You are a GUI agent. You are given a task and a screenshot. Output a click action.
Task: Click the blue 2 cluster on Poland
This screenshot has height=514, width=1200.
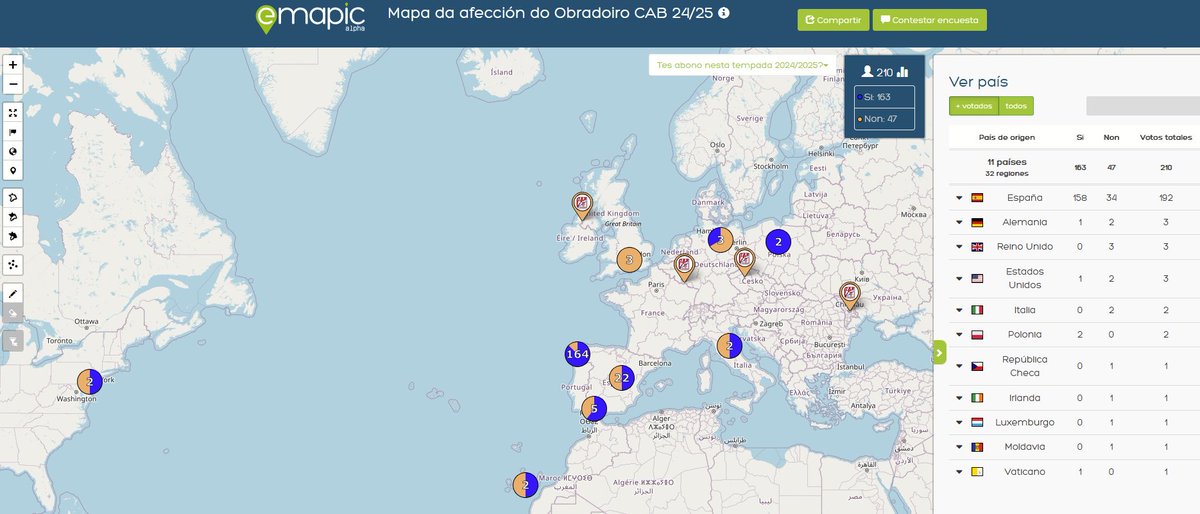[x=778, y=241]
